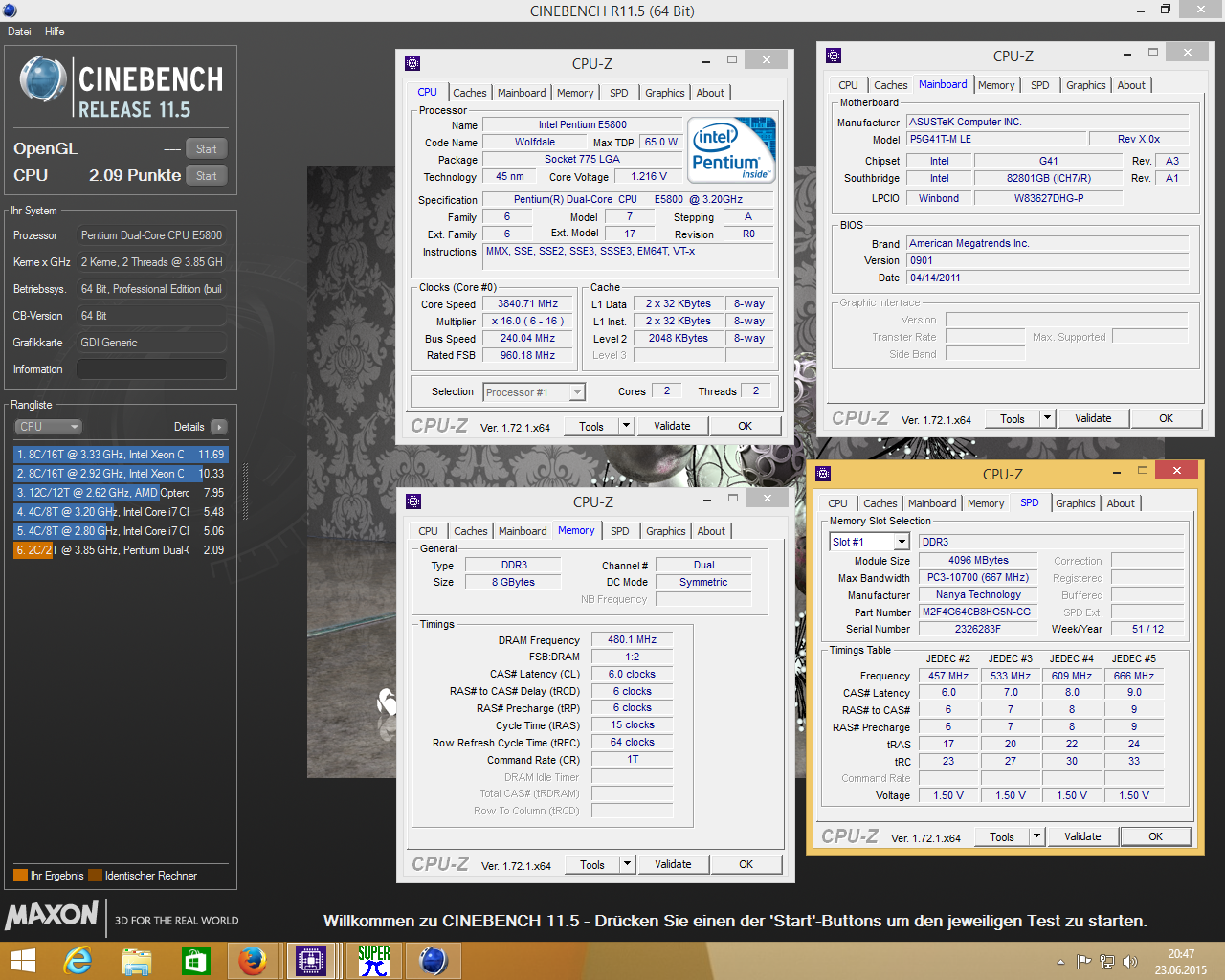Open Firefox from the taskbar

pos(253,960)
